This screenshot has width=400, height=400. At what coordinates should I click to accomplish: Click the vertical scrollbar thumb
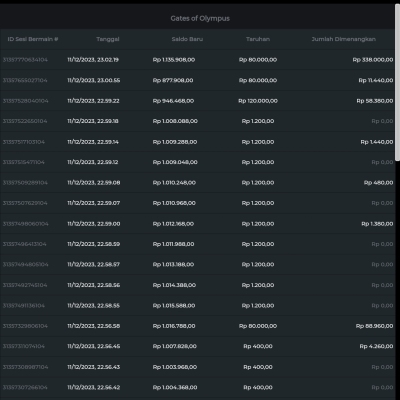397,82
